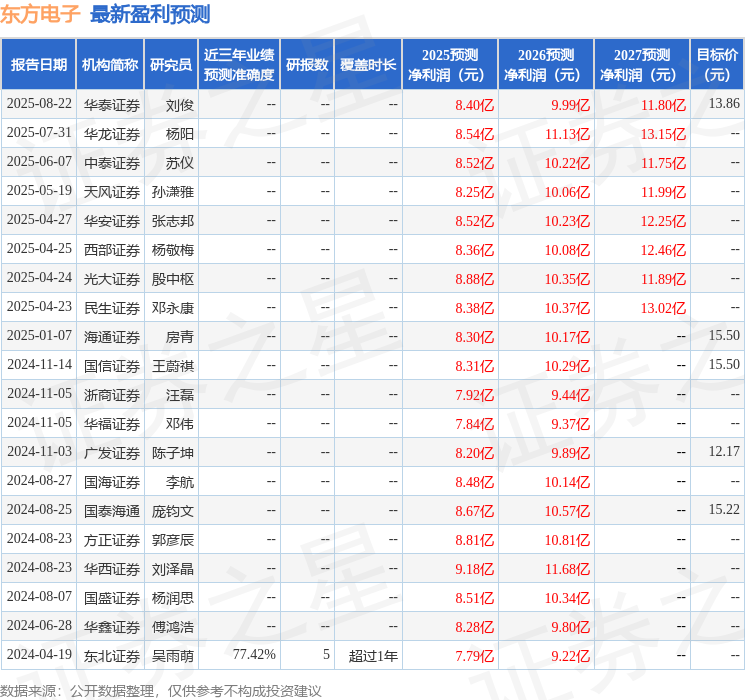Click 广发证券 institution cell
Image resolution: width=745 pixels, height=700 pixels.
(x=112, y=453)
